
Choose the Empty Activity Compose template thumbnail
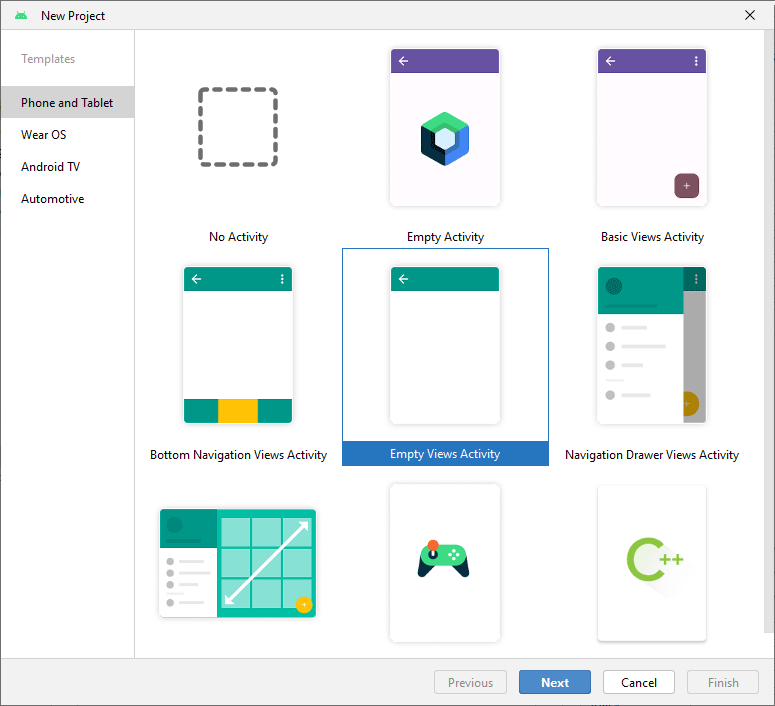click(445, 127)
